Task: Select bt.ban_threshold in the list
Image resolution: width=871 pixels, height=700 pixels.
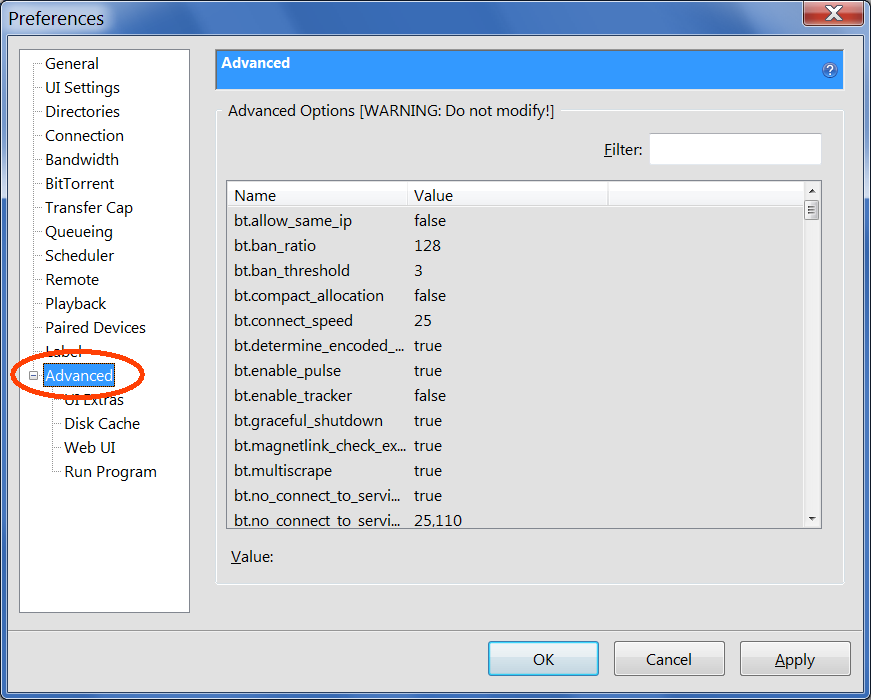Action: 515,271
